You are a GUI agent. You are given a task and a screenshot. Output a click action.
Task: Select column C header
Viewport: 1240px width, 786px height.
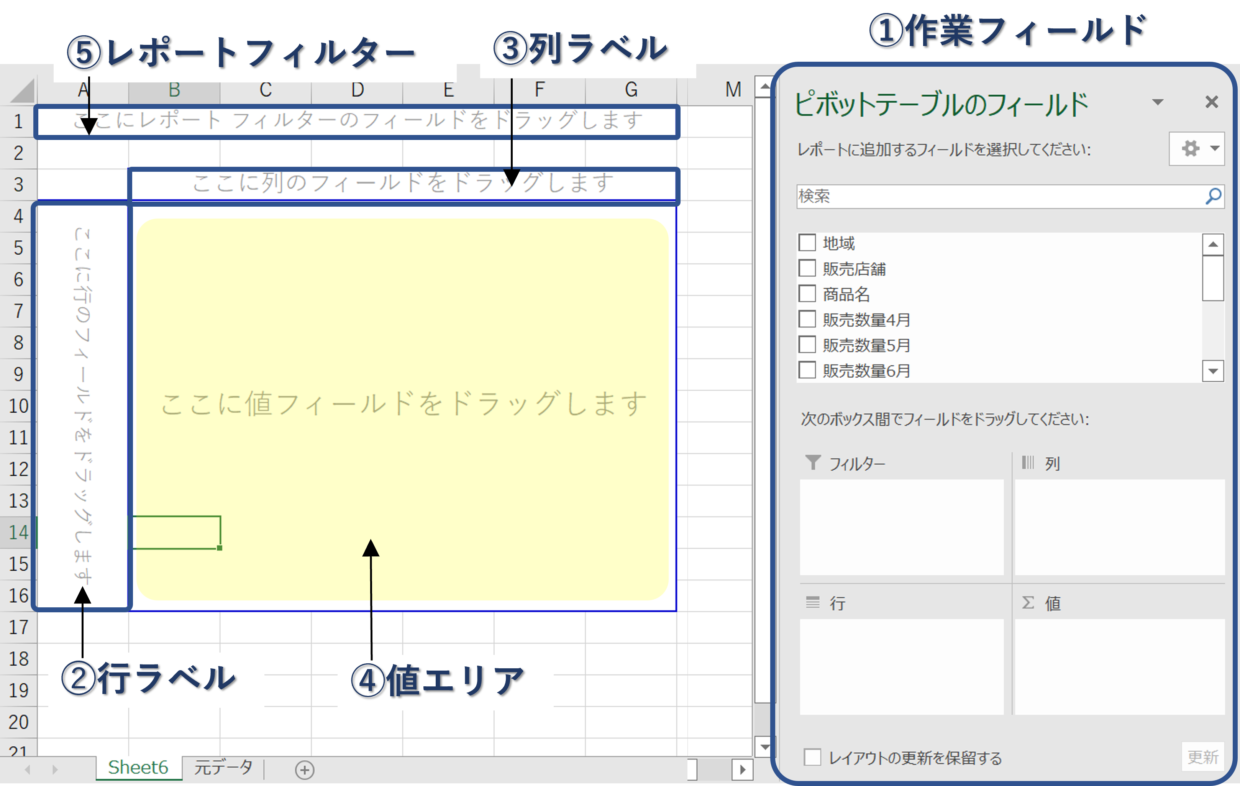pyautogui.click(x=265, y=90)
